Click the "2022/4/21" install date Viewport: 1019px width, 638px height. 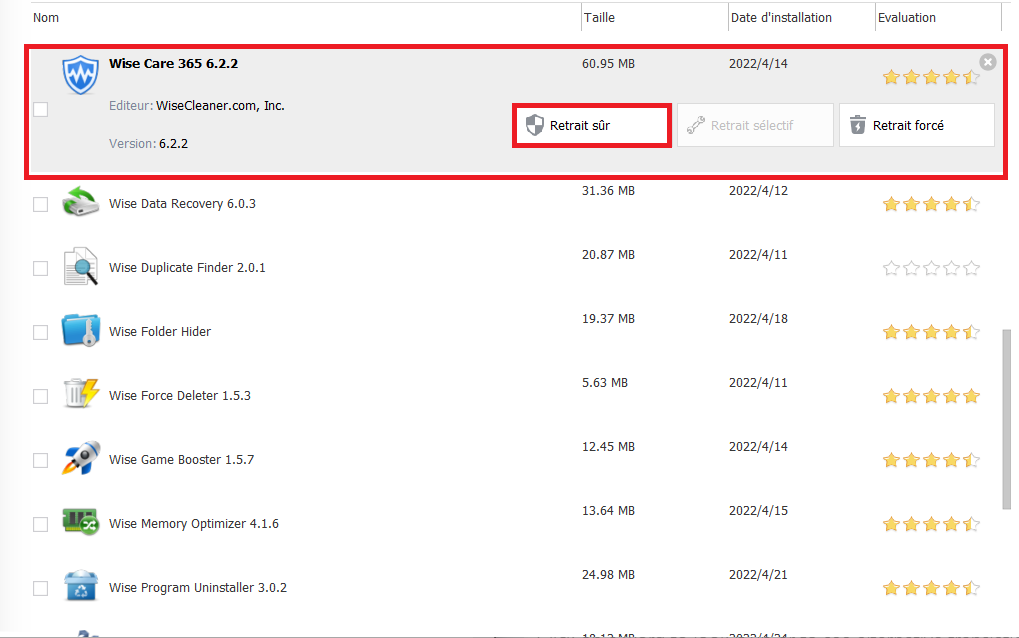pos(758,575)
